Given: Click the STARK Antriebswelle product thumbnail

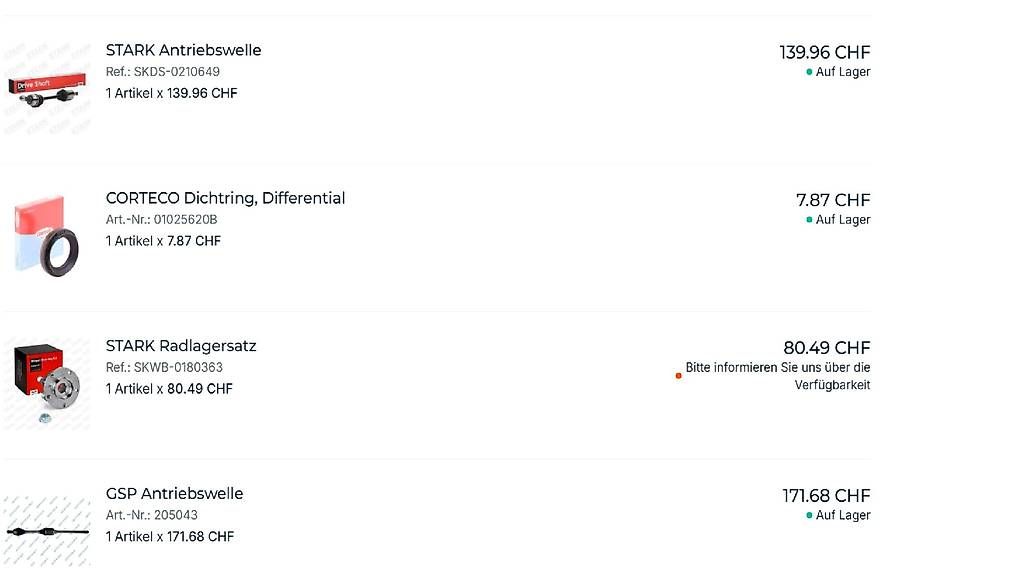Looking at the screenshot, I should click(x=46, y=87).
